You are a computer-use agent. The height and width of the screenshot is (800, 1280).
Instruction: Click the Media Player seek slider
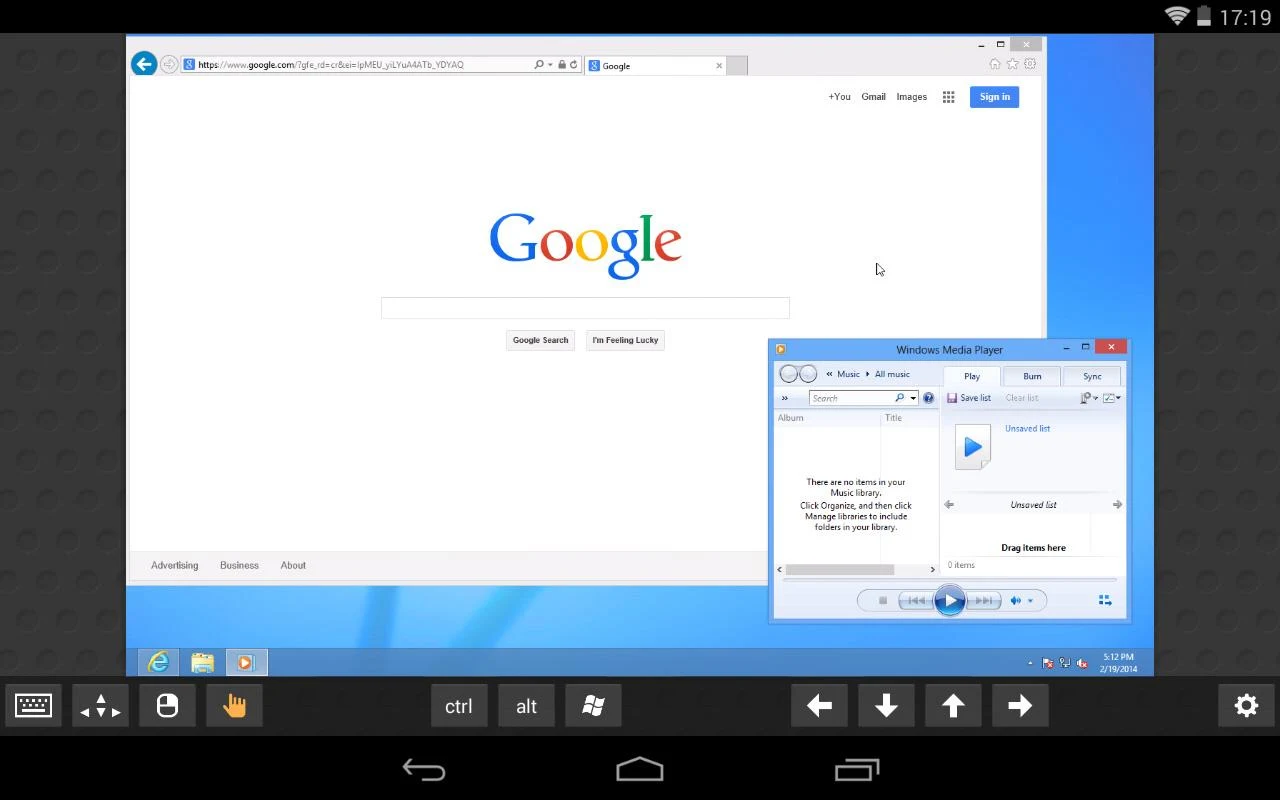[x=949, y=579]
